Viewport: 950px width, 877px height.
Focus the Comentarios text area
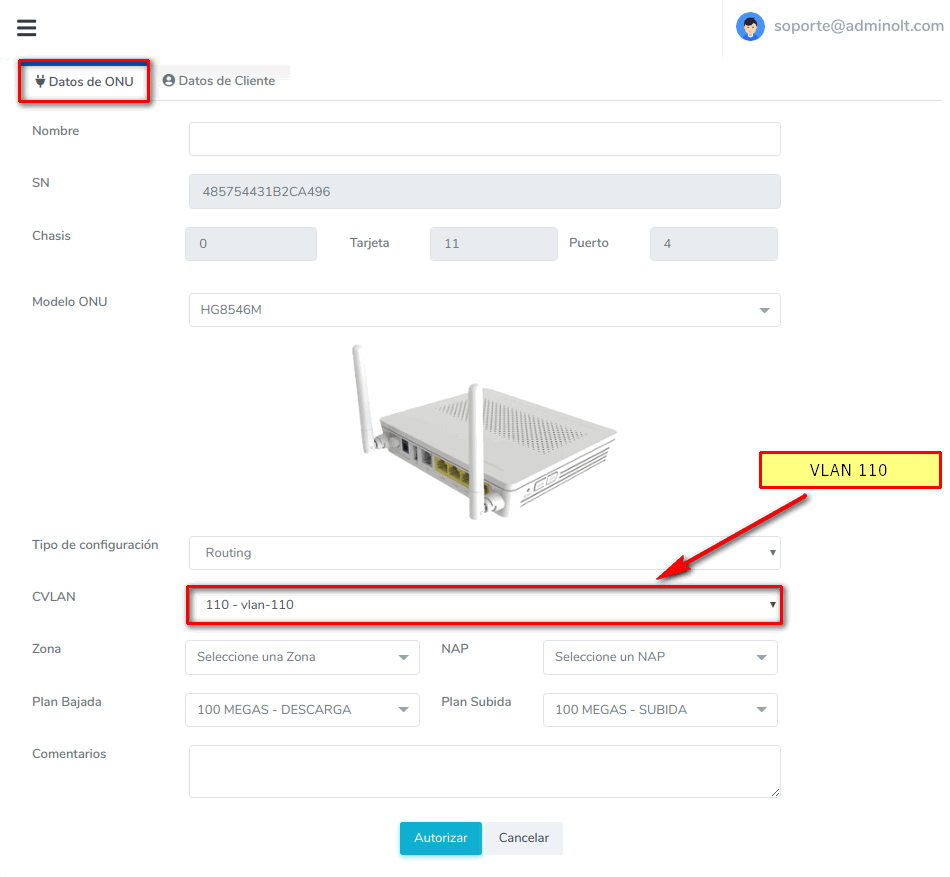[x=484, y=772]
